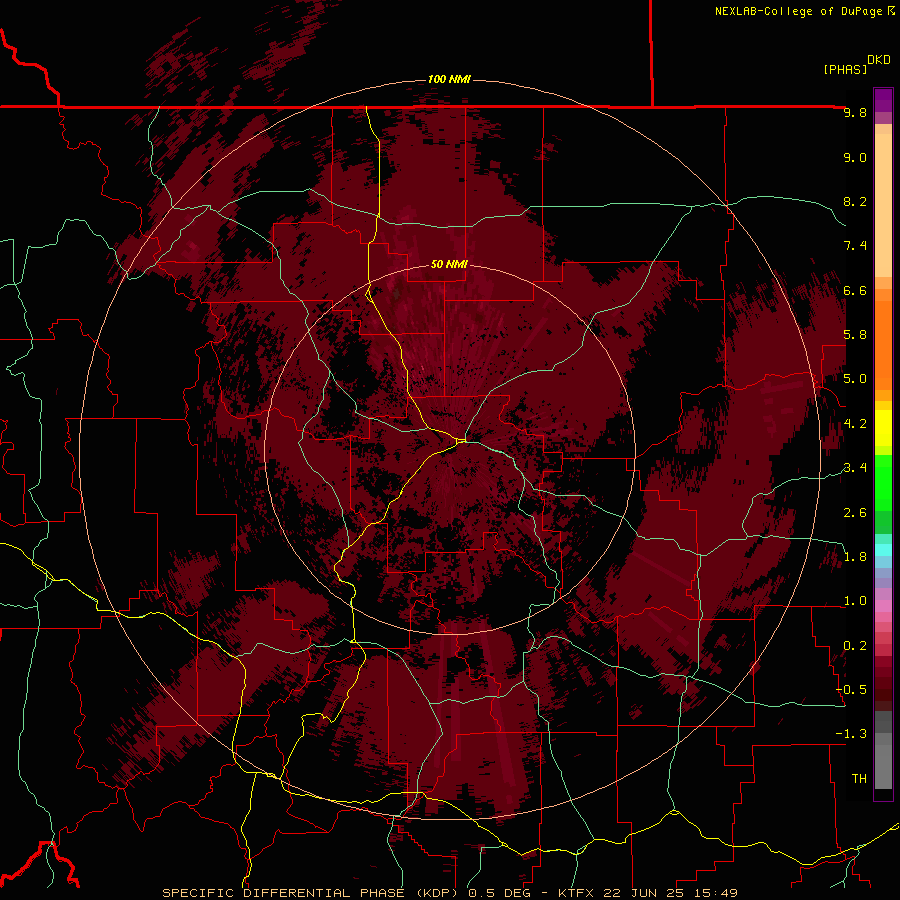Click the cyan band of the color bar
This screenshot has width=900, height=900.
click(x=883, y=550)
